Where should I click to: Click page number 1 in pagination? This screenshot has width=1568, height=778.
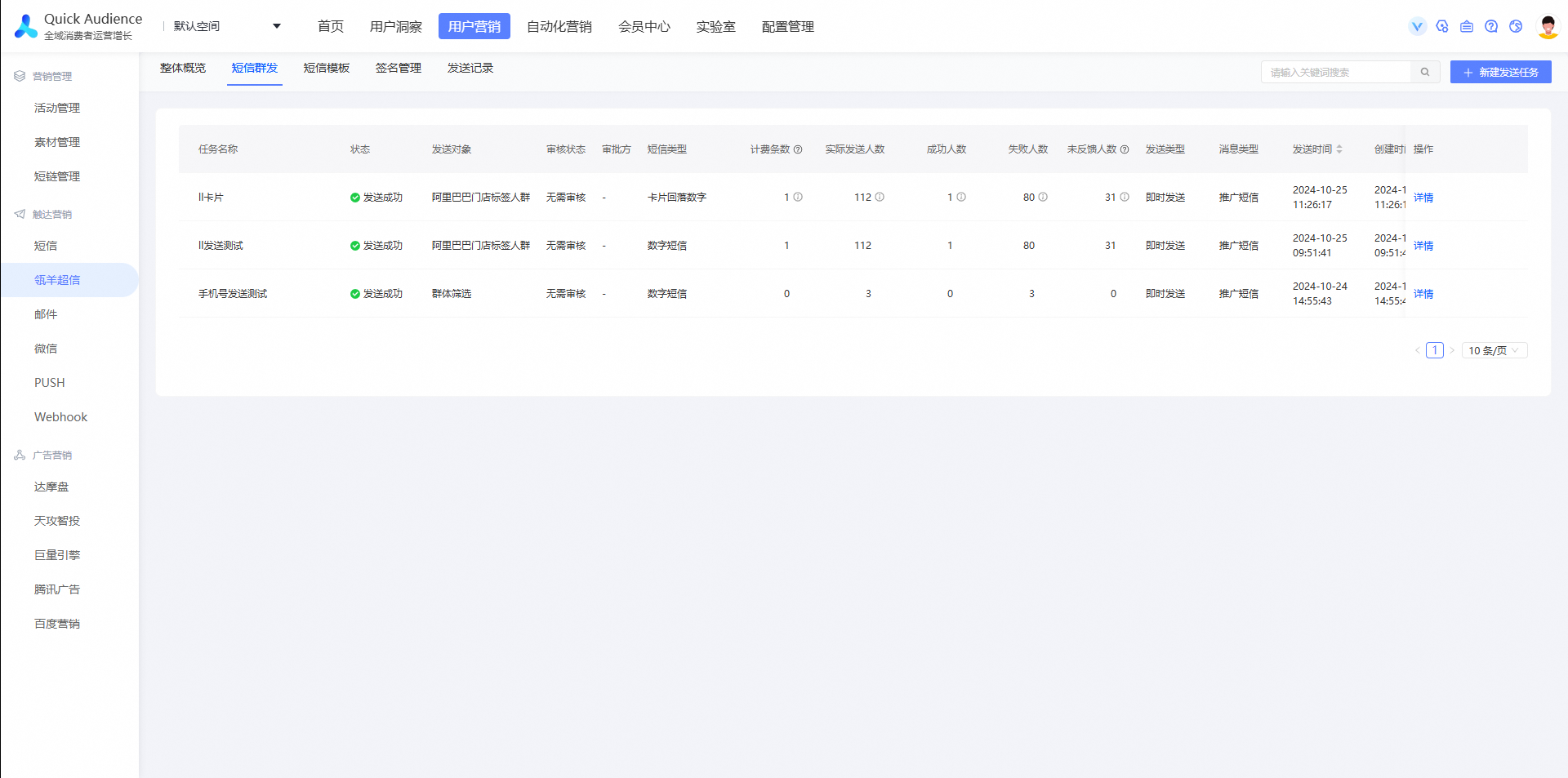click(x=1435, y=350)
